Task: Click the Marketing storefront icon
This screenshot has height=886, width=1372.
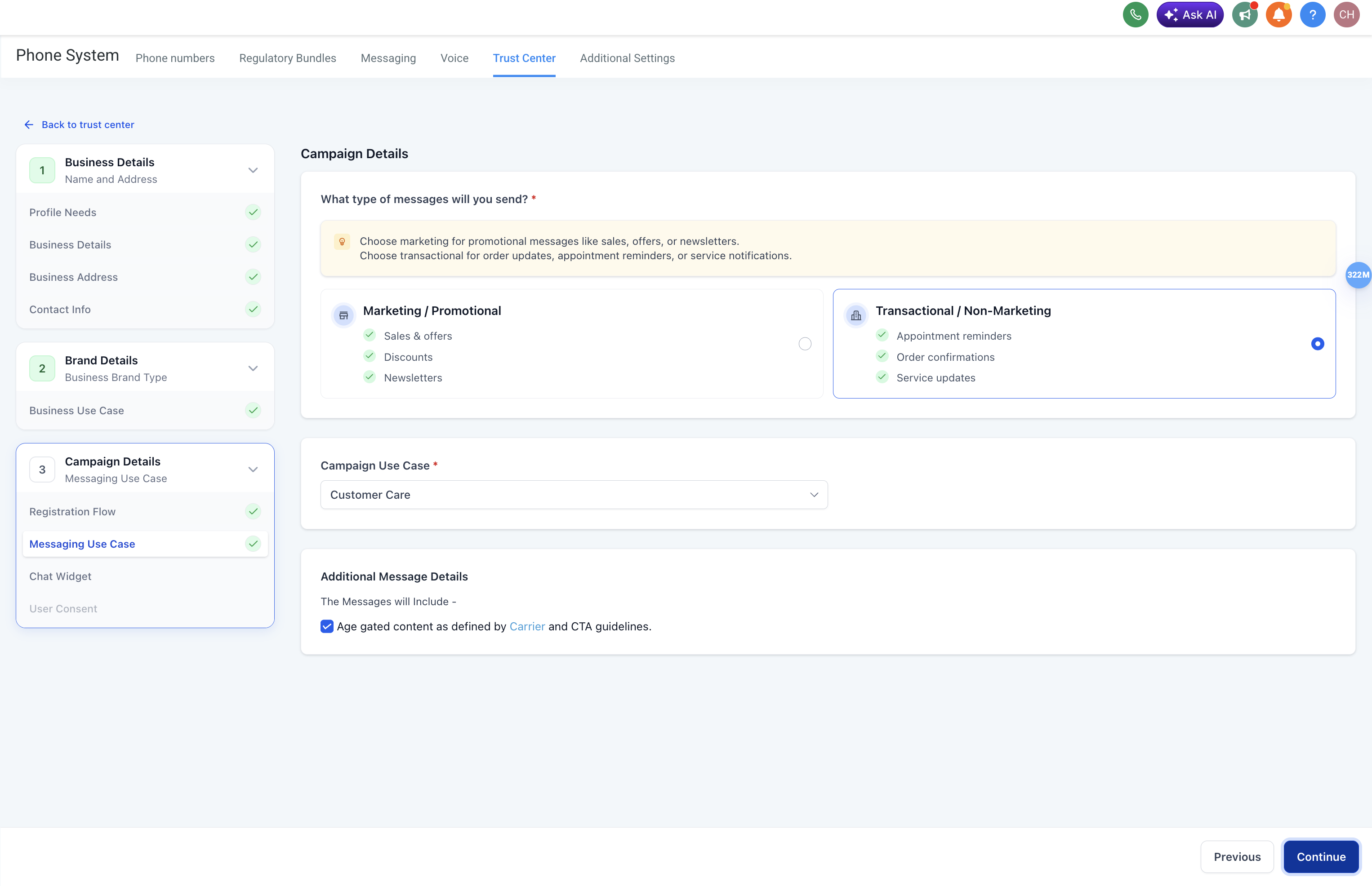Action: click(x=343, y=315)
